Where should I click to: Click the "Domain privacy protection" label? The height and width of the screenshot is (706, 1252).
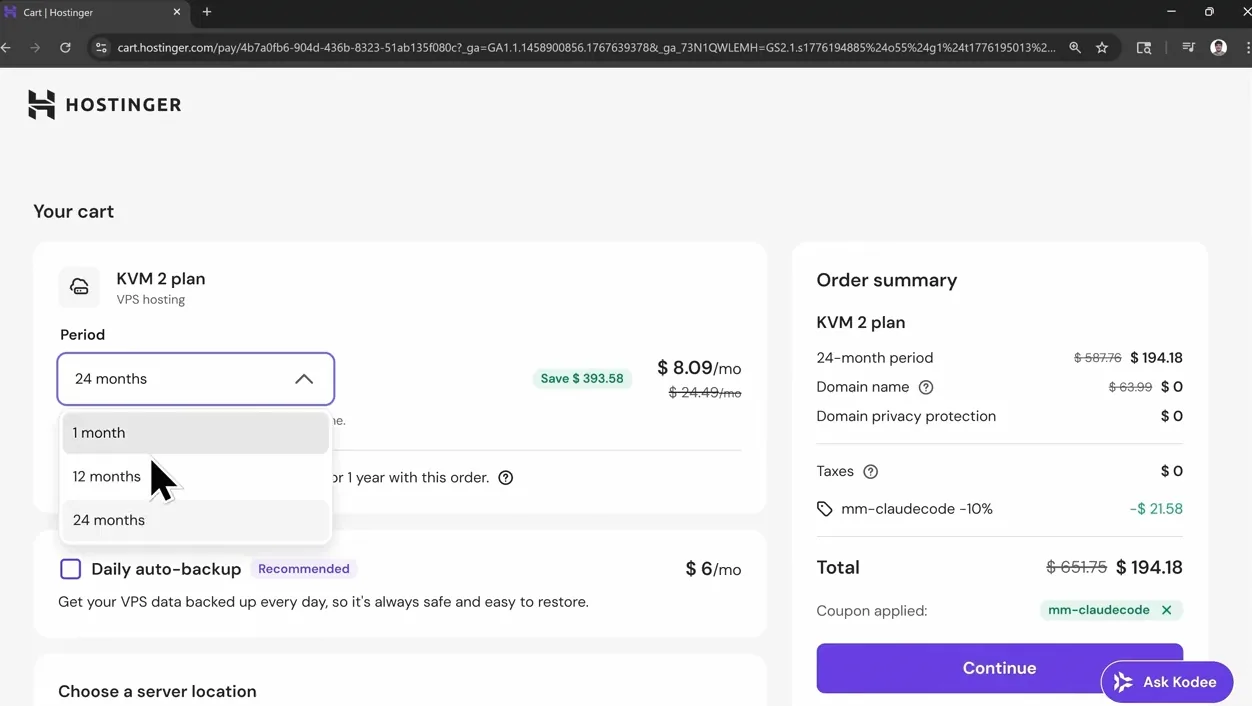[x=906, y=416]
